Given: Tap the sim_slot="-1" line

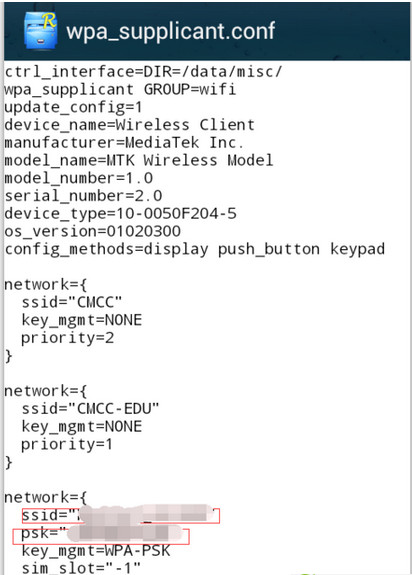Looking at the screenshot, I should click(x=81, y=568).
